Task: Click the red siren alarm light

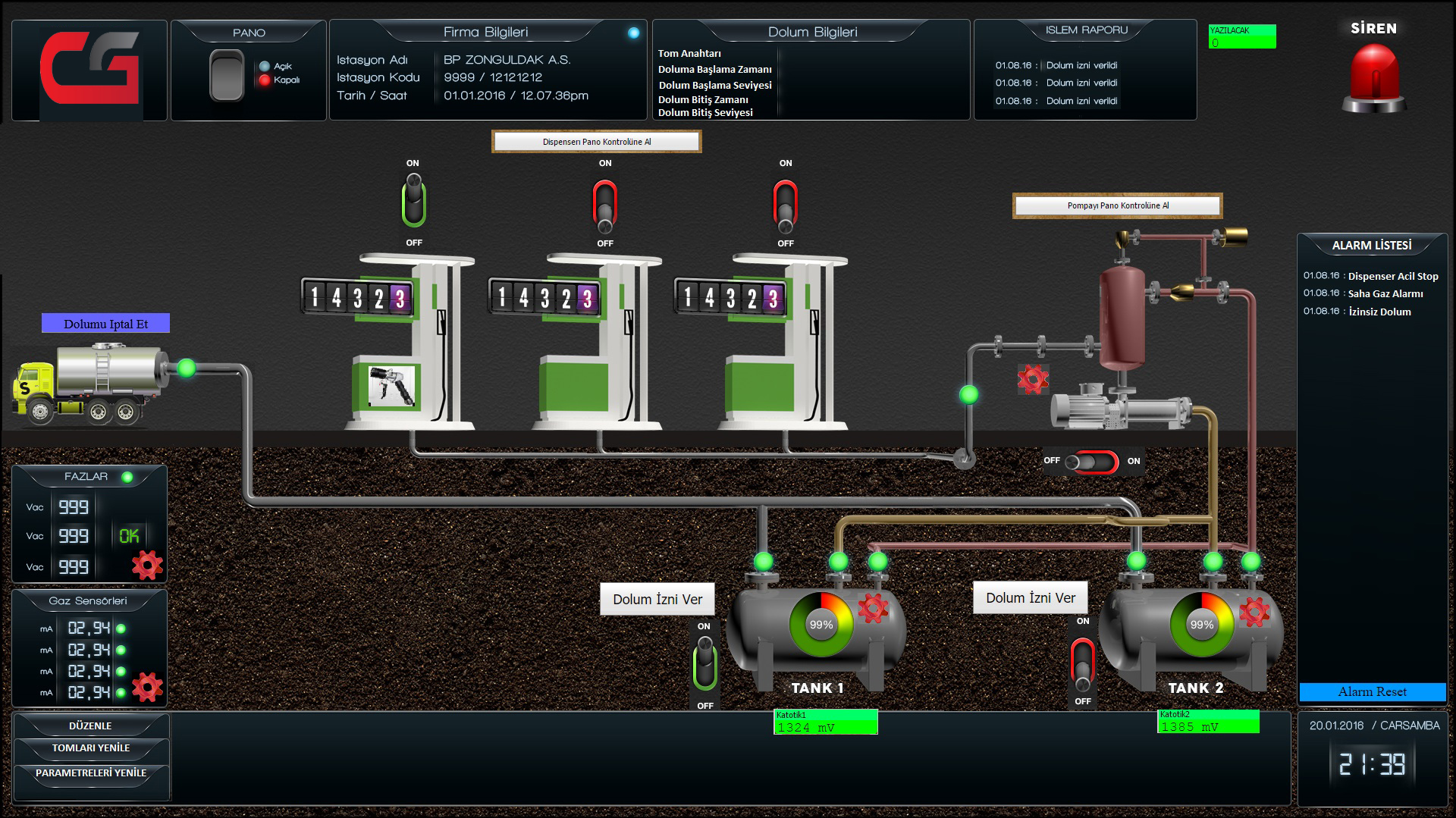Action: pos(1373,77)
